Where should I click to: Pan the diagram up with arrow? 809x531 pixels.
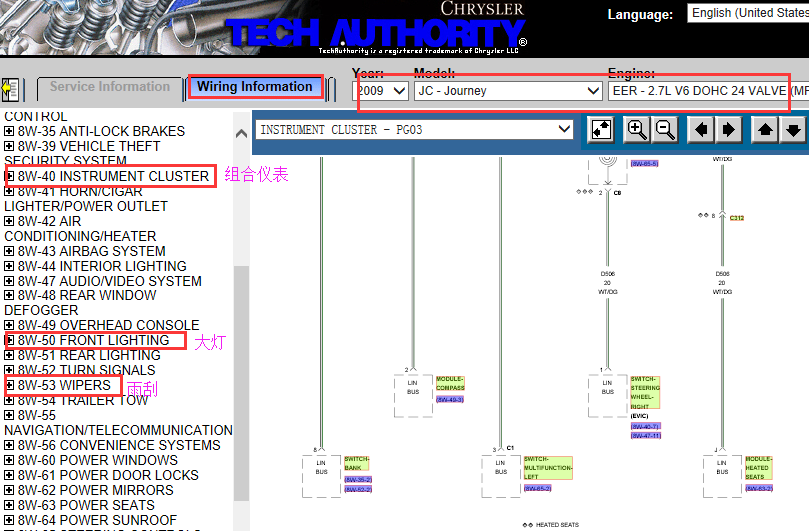coord(765,129)
